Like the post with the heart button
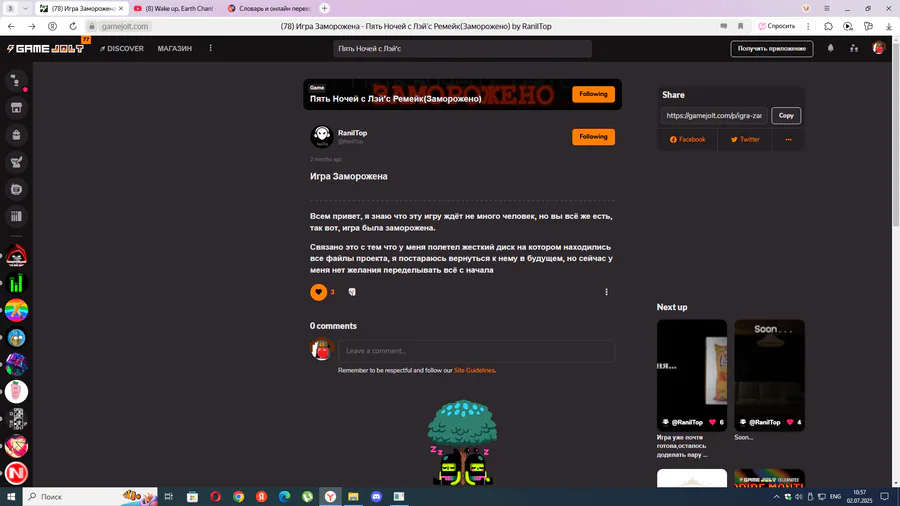 click(319, 292)
